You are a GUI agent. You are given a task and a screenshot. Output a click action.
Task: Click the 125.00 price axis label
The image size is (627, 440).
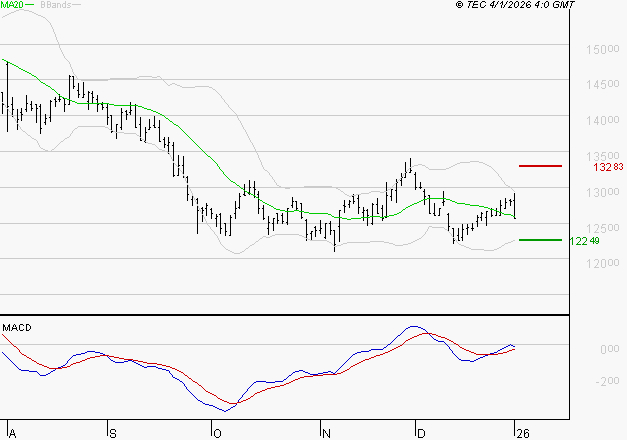pyautogui.click(x=603, y=228)
